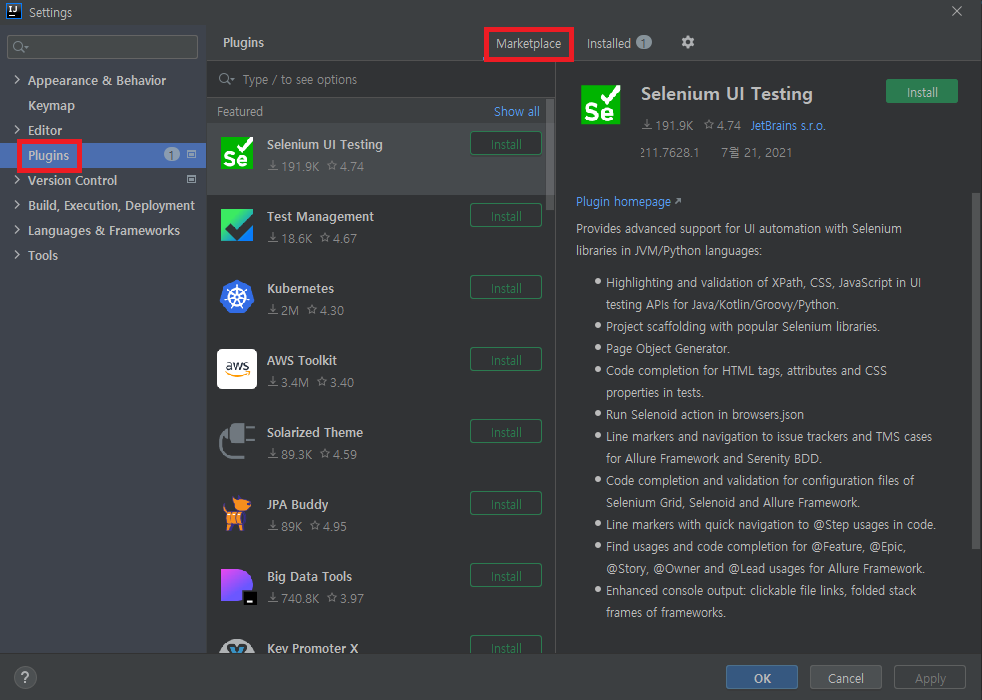Open the plugins gear settings menu

688,42
